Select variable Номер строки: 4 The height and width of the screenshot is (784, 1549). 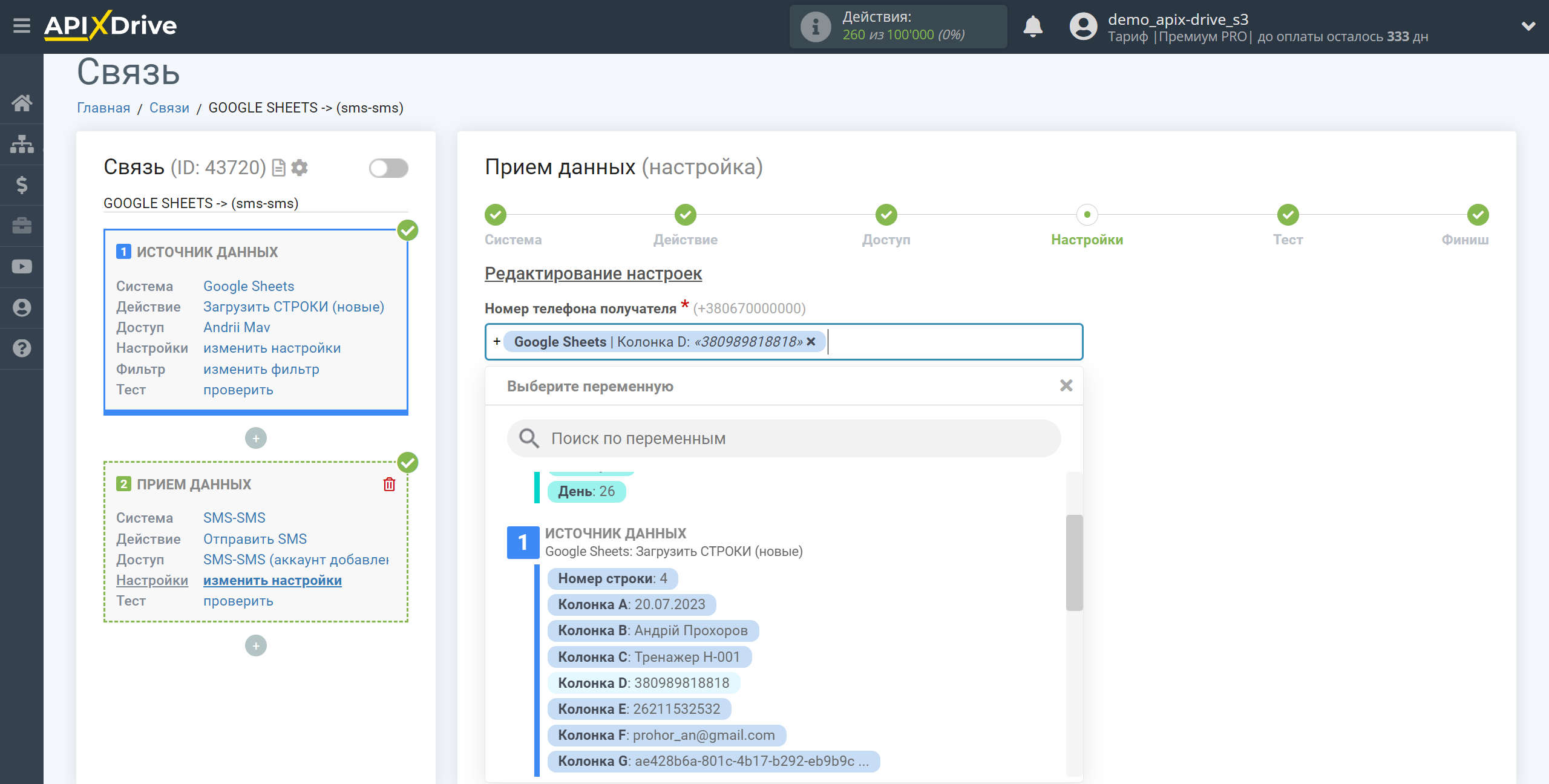point(612,578)
